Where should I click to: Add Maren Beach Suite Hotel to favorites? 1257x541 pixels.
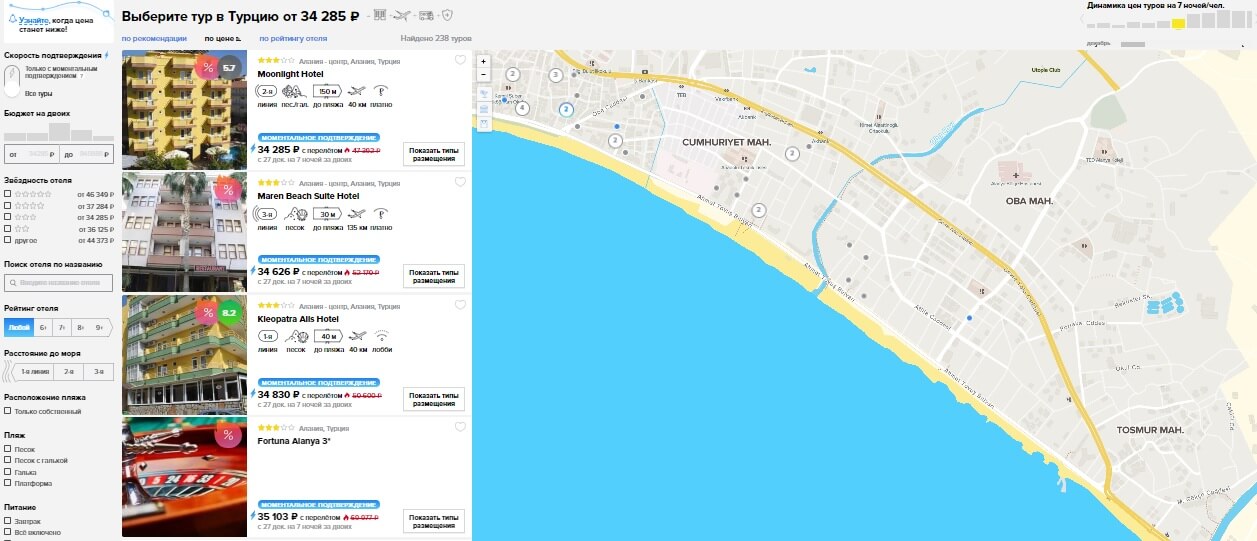pyautogui.click(x=460, y=182)
